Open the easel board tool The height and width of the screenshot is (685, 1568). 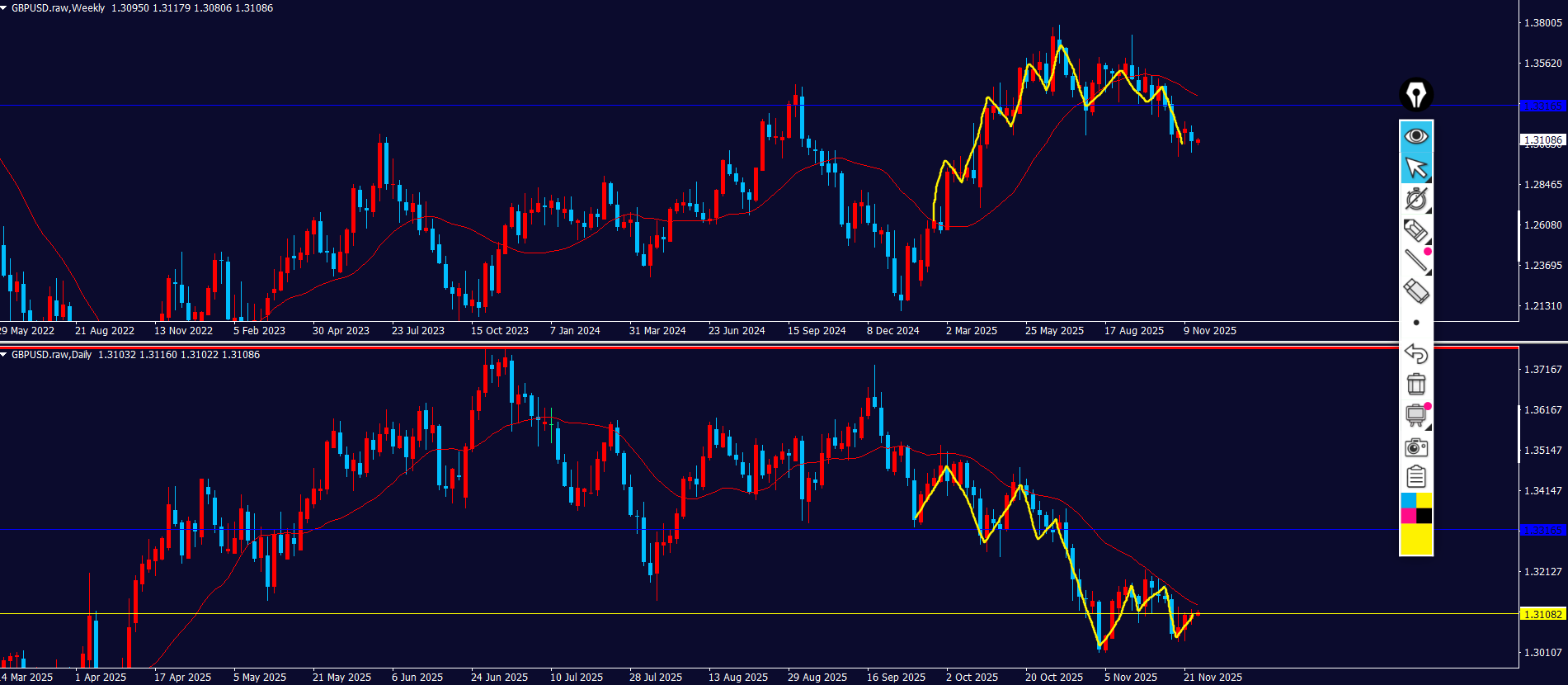point(1415,414)
